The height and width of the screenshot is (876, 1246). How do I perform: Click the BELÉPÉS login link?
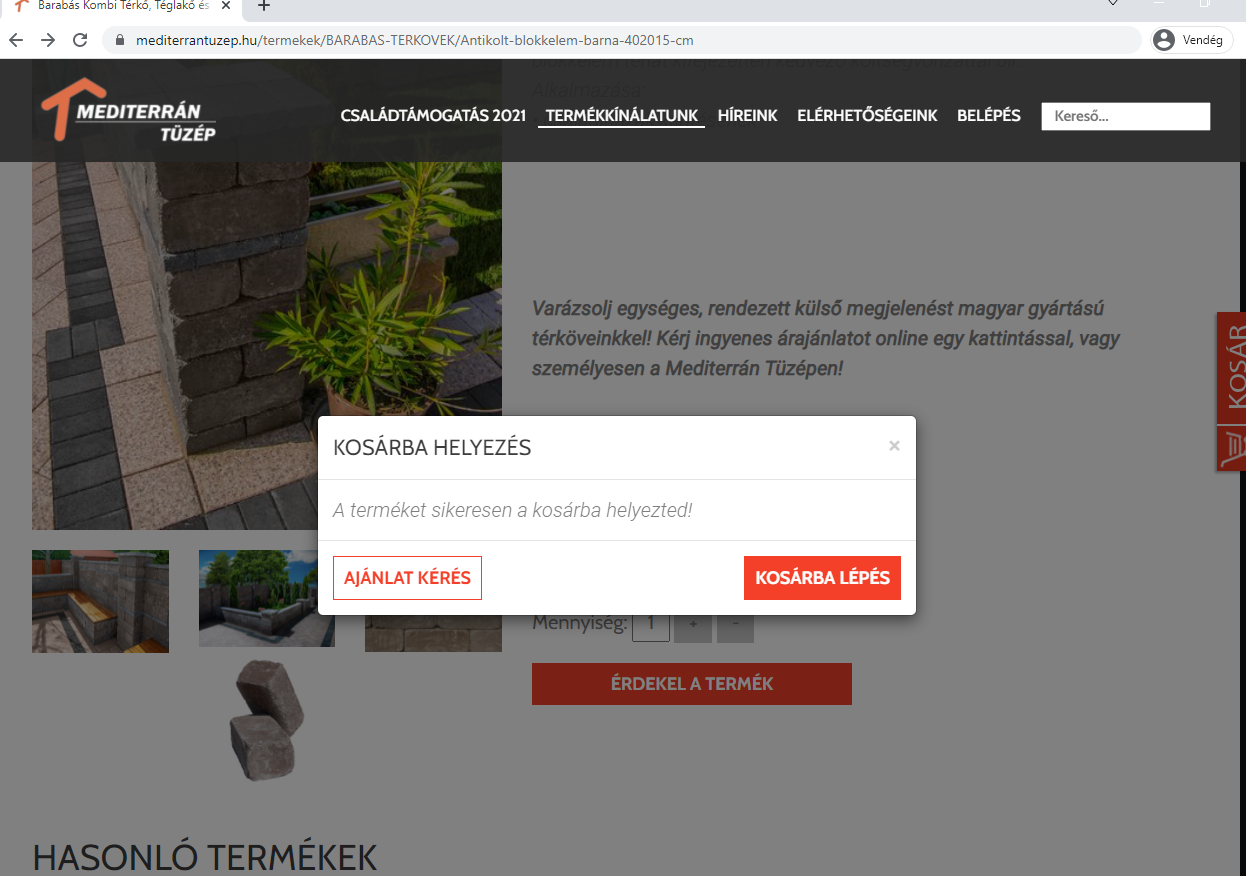click(989, 116)
